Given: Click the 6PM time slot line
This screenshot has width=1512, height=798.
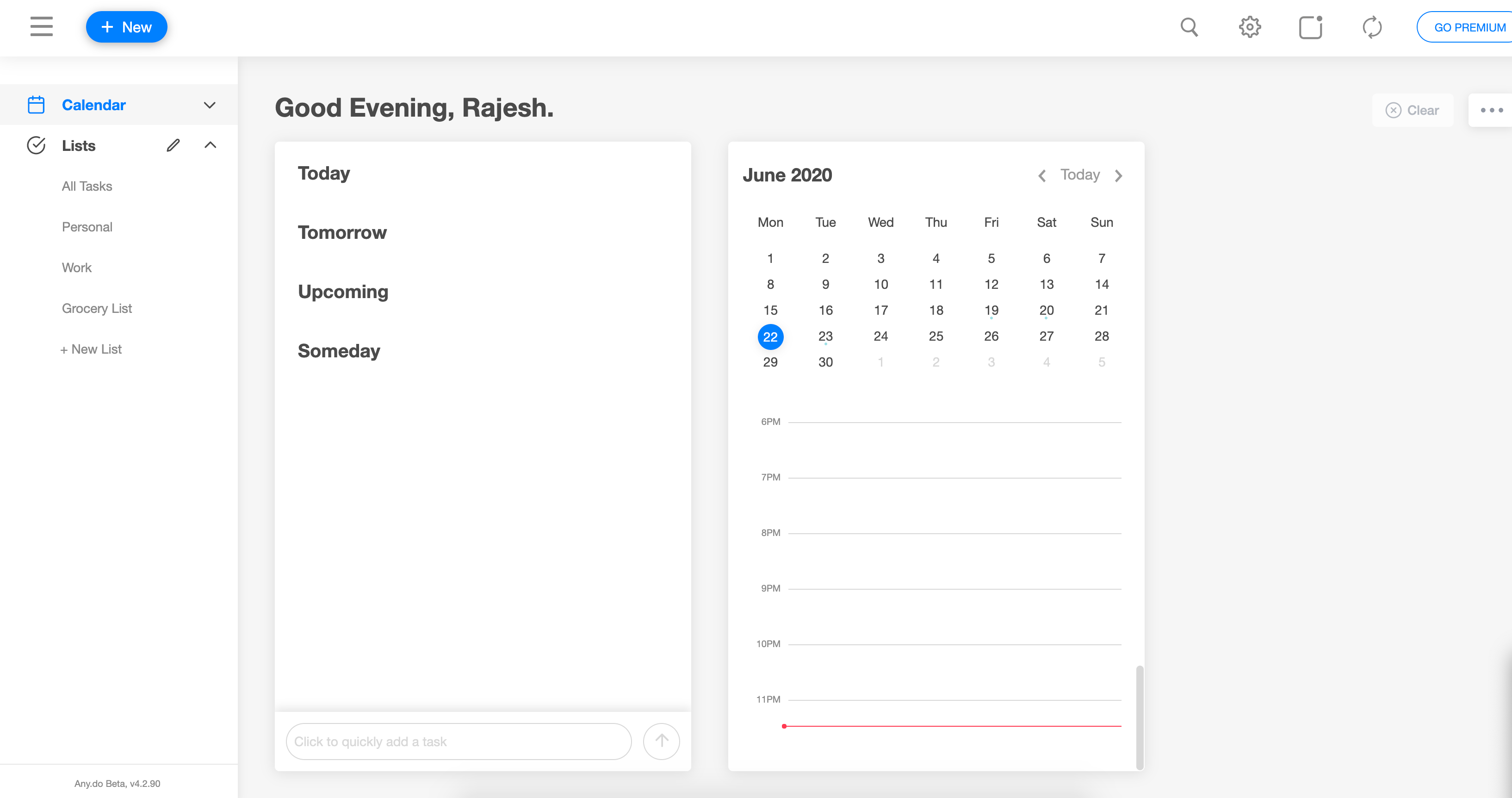Looking at the screenshot, I should point(954,422).
